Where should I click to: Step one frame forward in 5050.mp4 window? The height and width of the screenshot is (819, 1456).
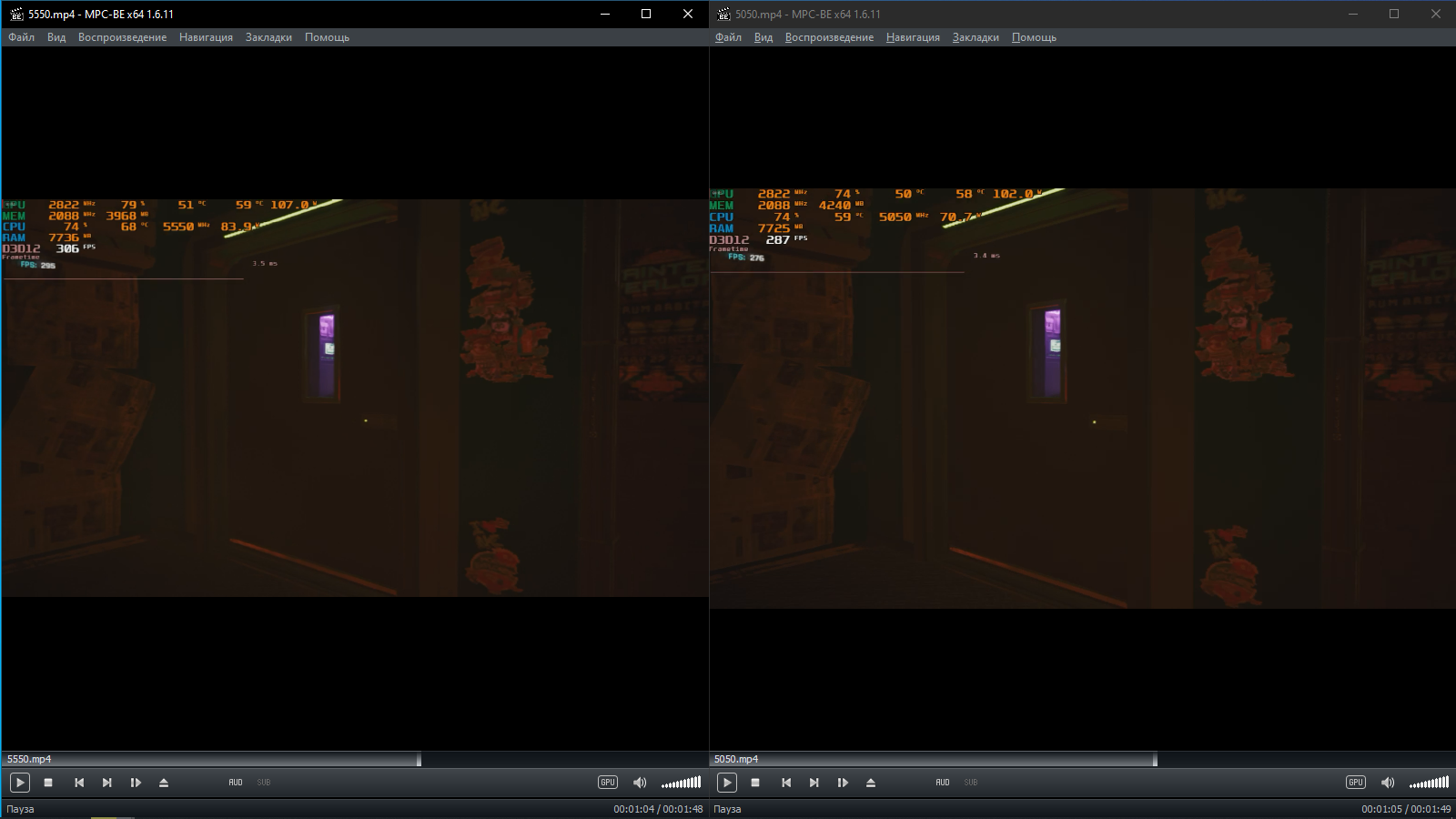(x=843, y=783)
